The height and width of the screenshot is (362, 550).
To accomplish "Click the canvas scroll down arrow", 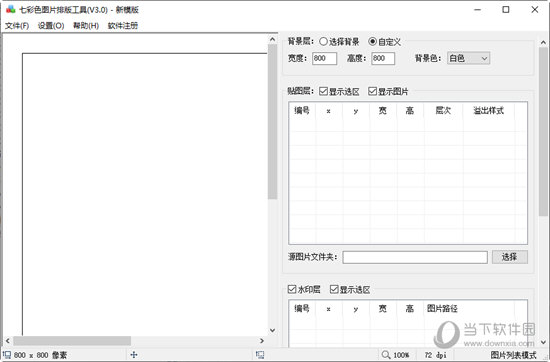I will tap(273, 330).
